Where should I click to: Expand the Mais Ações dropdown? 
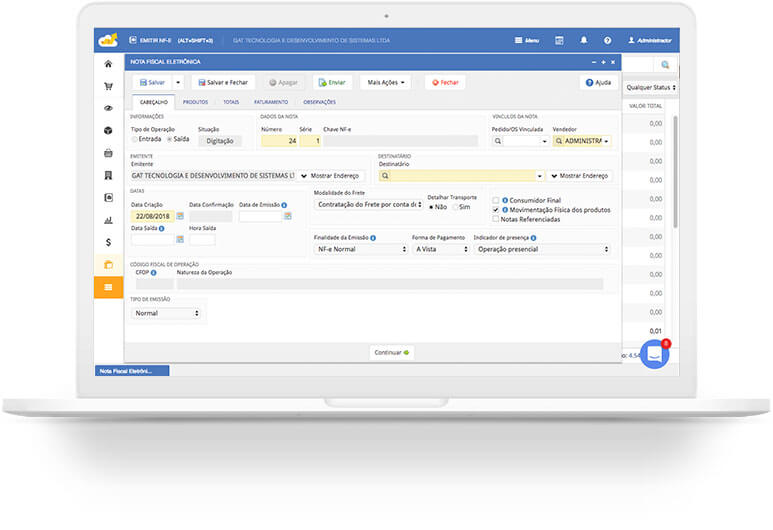click(386, 83)
